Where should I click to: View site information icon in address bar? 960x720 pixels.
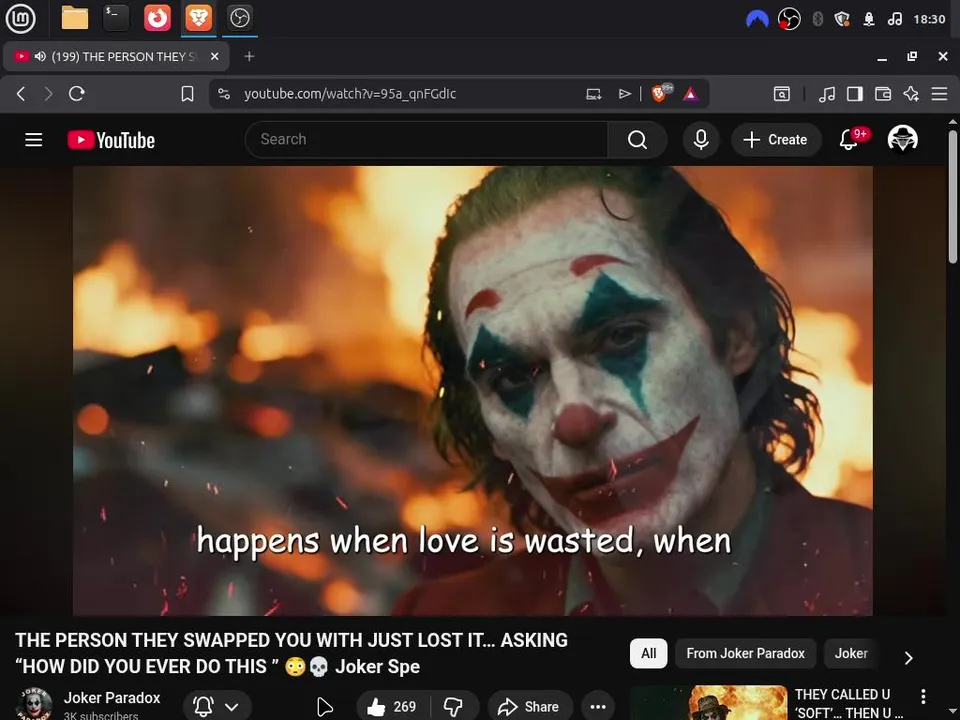click(224, 94)
